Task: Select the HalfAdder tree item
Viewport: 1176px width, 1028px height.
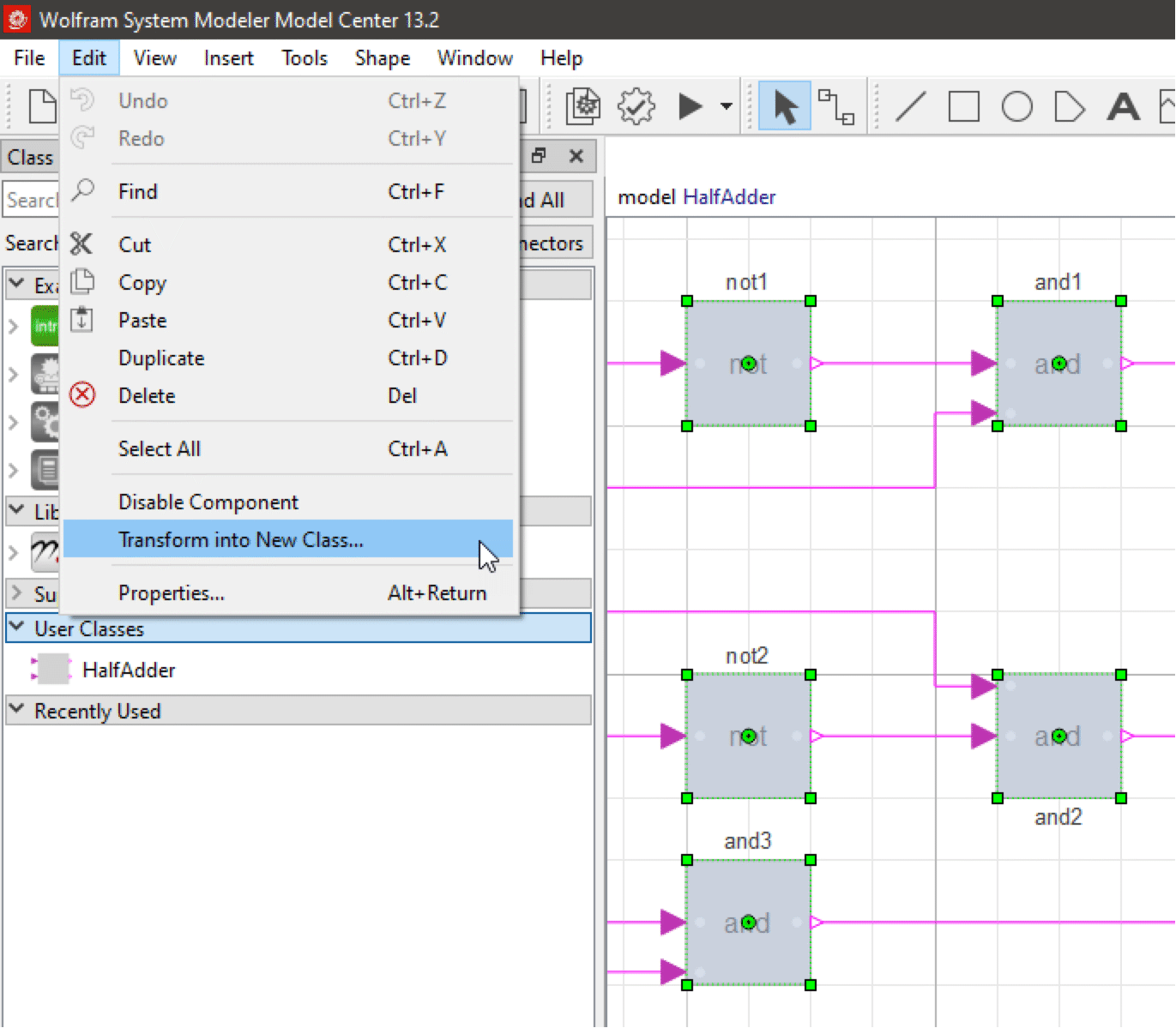Action: [x=129, y=670]
